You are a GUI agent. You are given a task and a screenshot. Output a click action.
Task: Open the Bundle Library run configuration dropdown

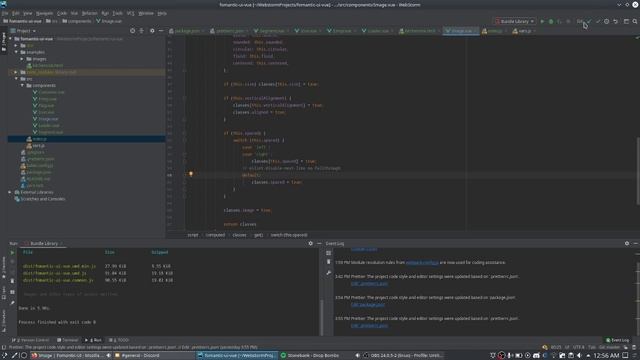click(514, 21)
